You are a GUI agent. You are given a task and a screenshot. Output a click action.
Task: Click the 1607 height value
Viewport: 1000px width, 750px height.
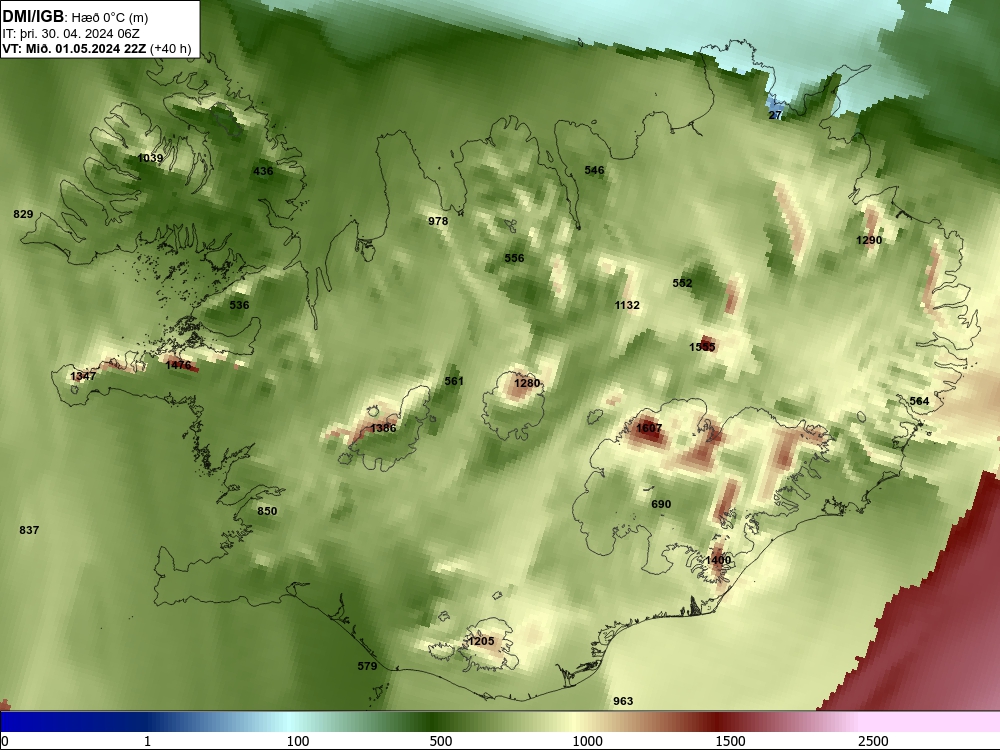[649, 429]
